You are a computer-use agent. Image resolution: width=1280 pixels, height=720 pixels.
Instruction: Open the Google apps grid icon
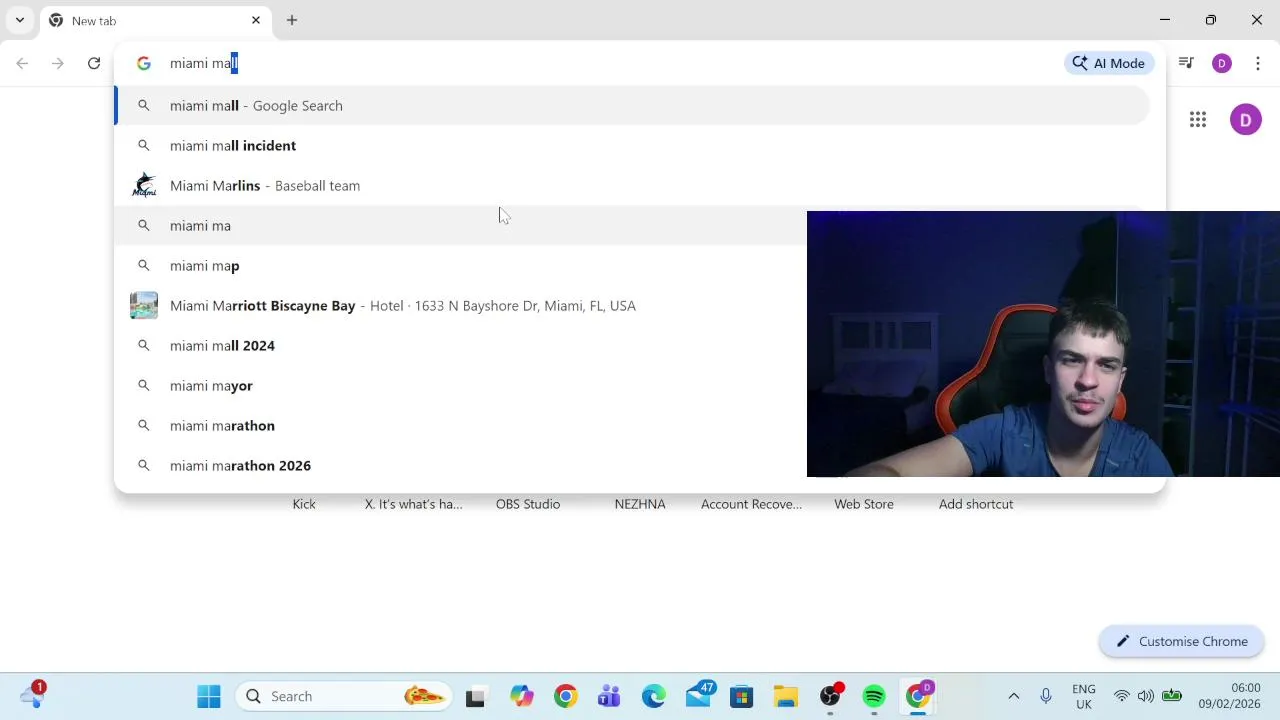[1198, 120]
